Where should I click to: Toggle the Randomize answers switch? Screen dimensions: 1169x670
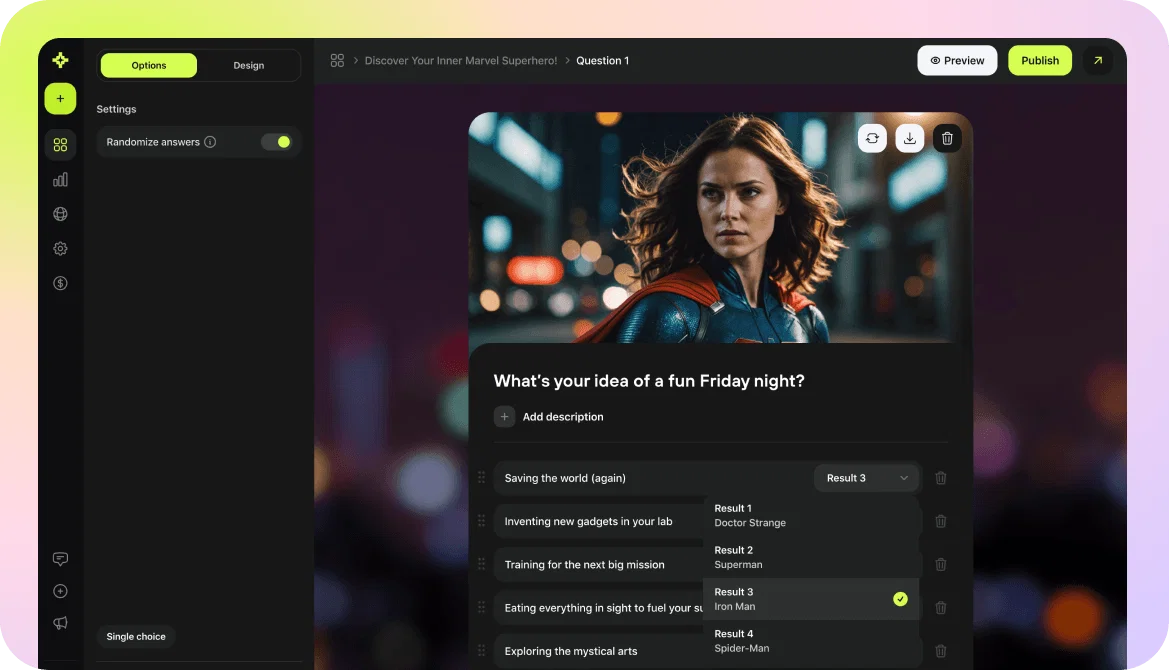coord(276,142)
